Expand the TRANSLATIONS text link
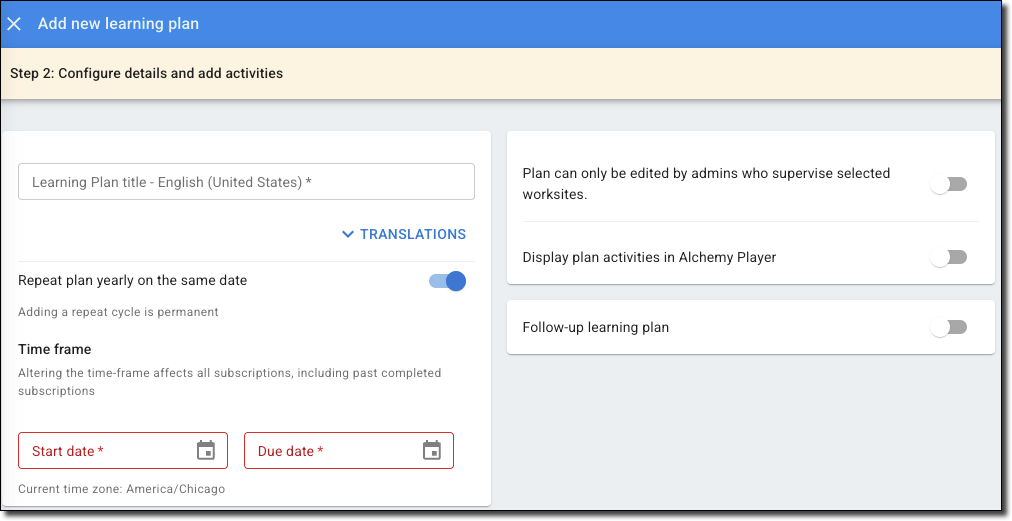Viewport: 1012px width, 521px height. coord(412,234)
